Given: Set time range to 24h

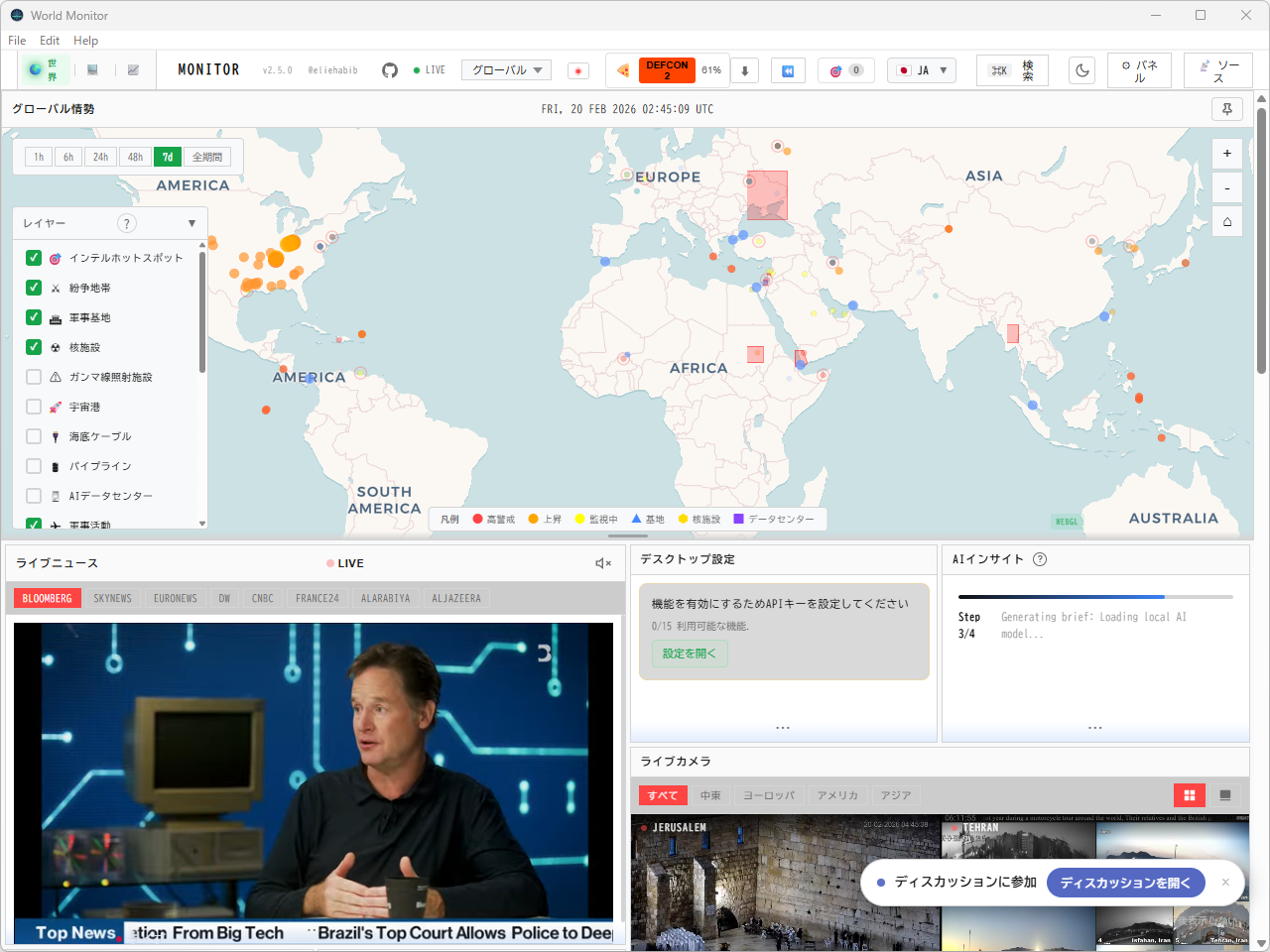Looking at the screenshot, I should 101,157.
